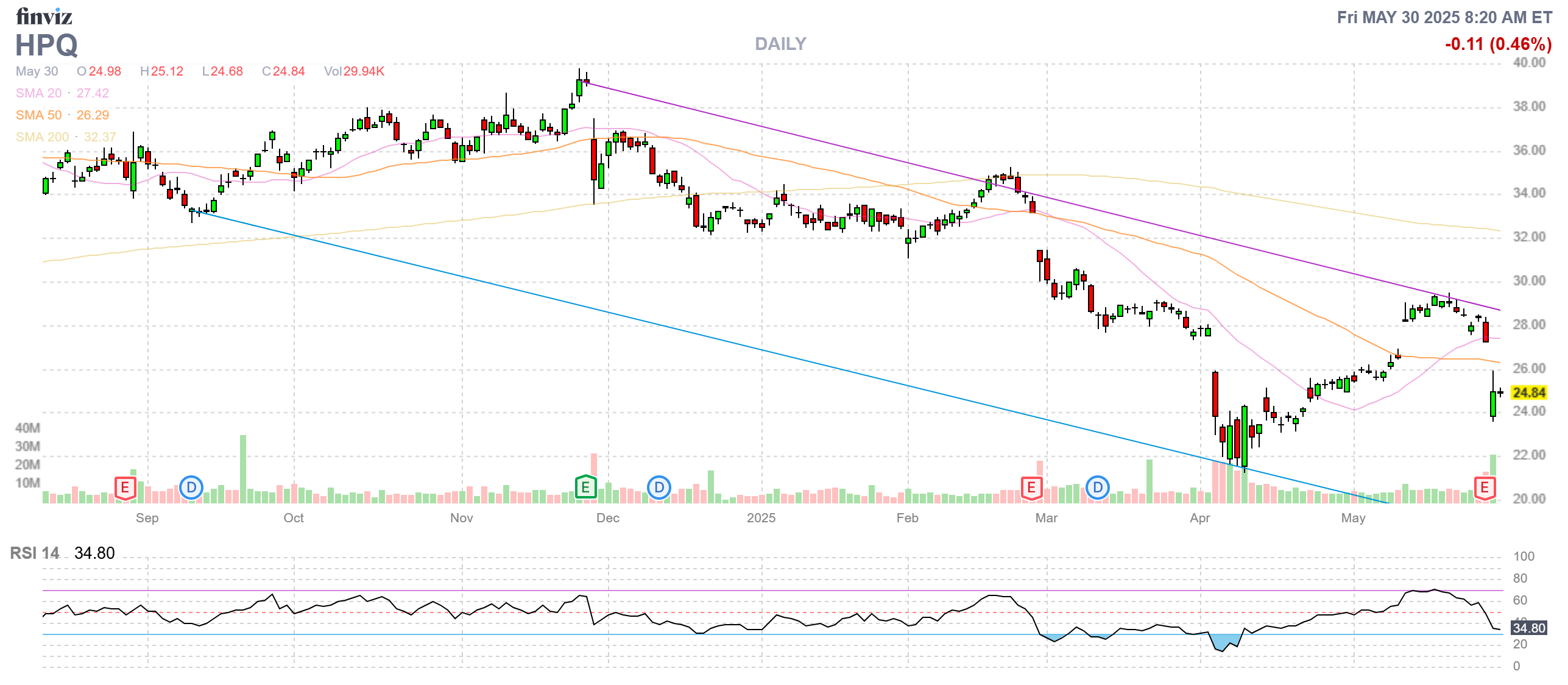Click the SMA 20 legend label

coord(39,93)
